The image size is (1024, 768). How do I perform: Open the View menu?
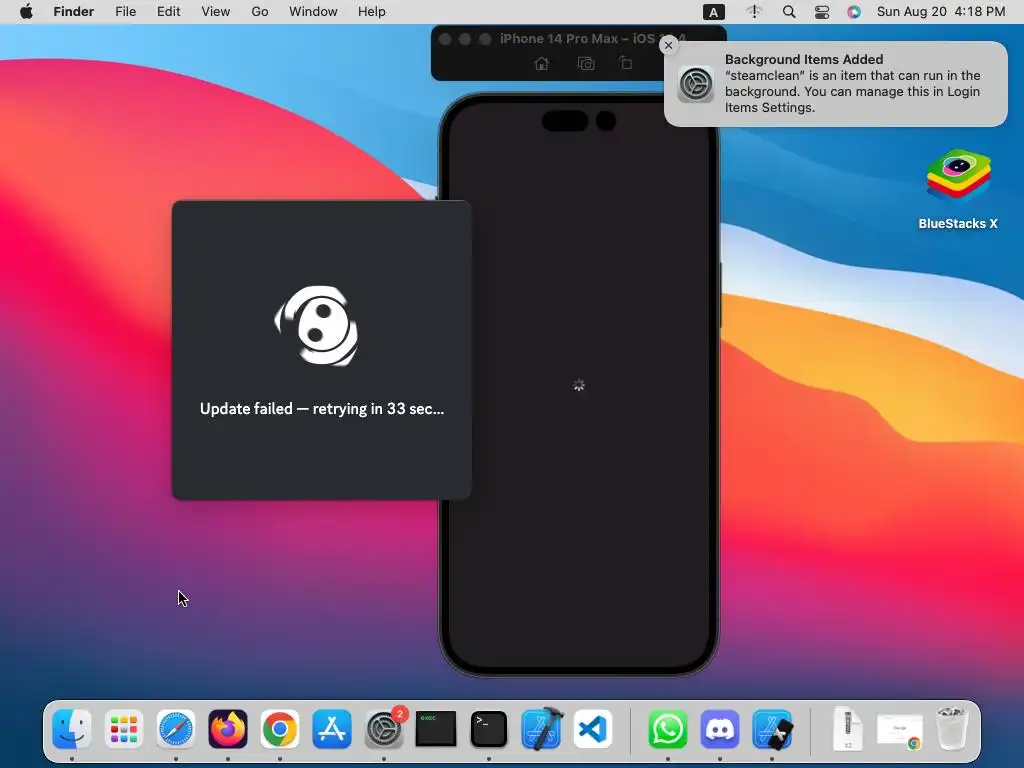tap(216, 12)
